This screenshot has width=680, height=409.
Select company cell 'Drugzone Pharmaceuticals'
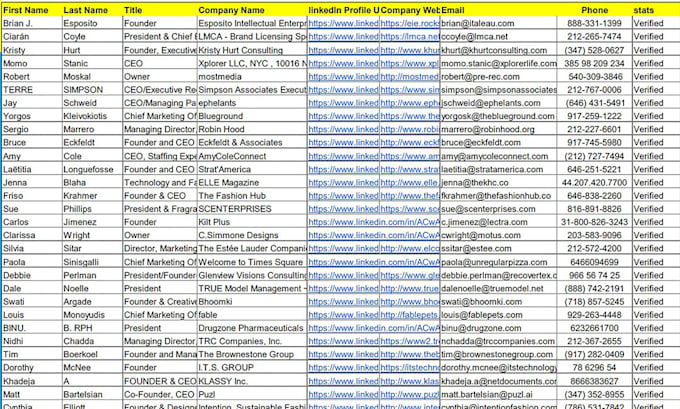tap(252, 328)
